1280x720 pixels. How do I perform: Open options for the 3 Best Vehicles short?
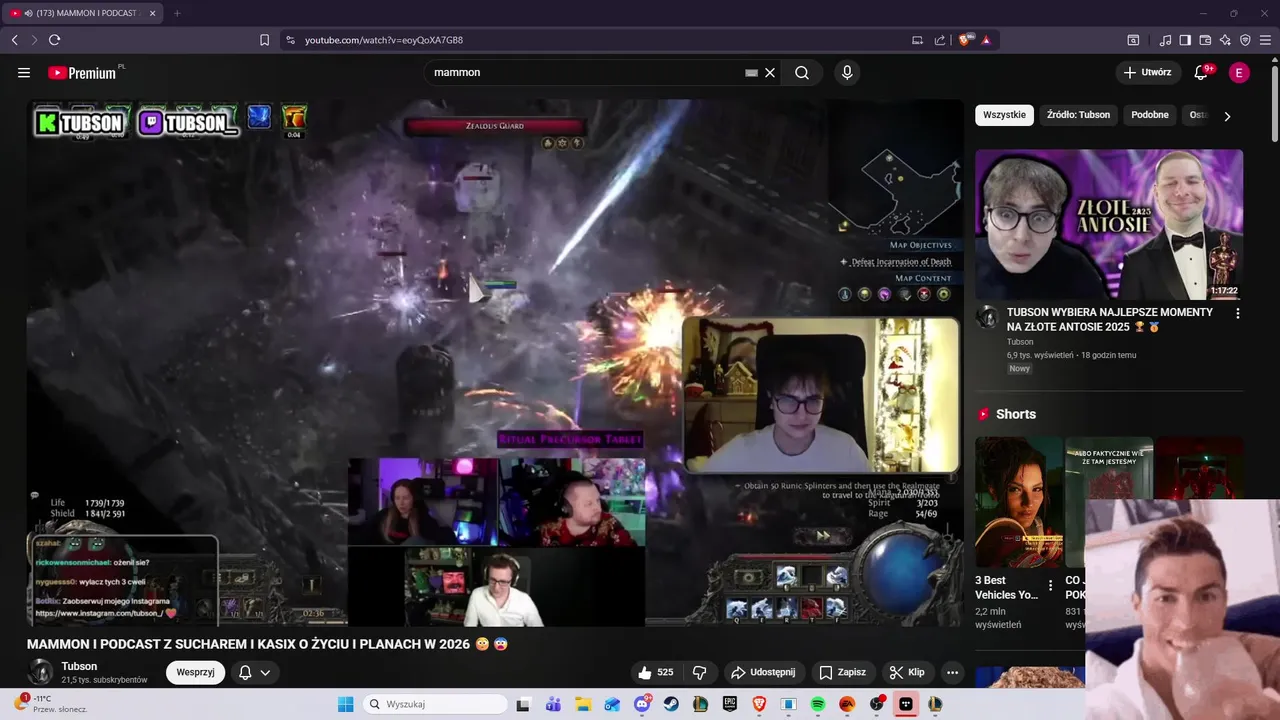click(1050, 586)
